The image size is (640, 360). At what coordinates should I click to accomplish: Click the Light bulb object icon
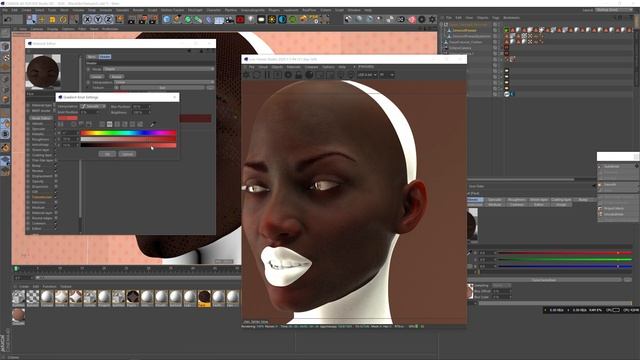coord(250,19)
